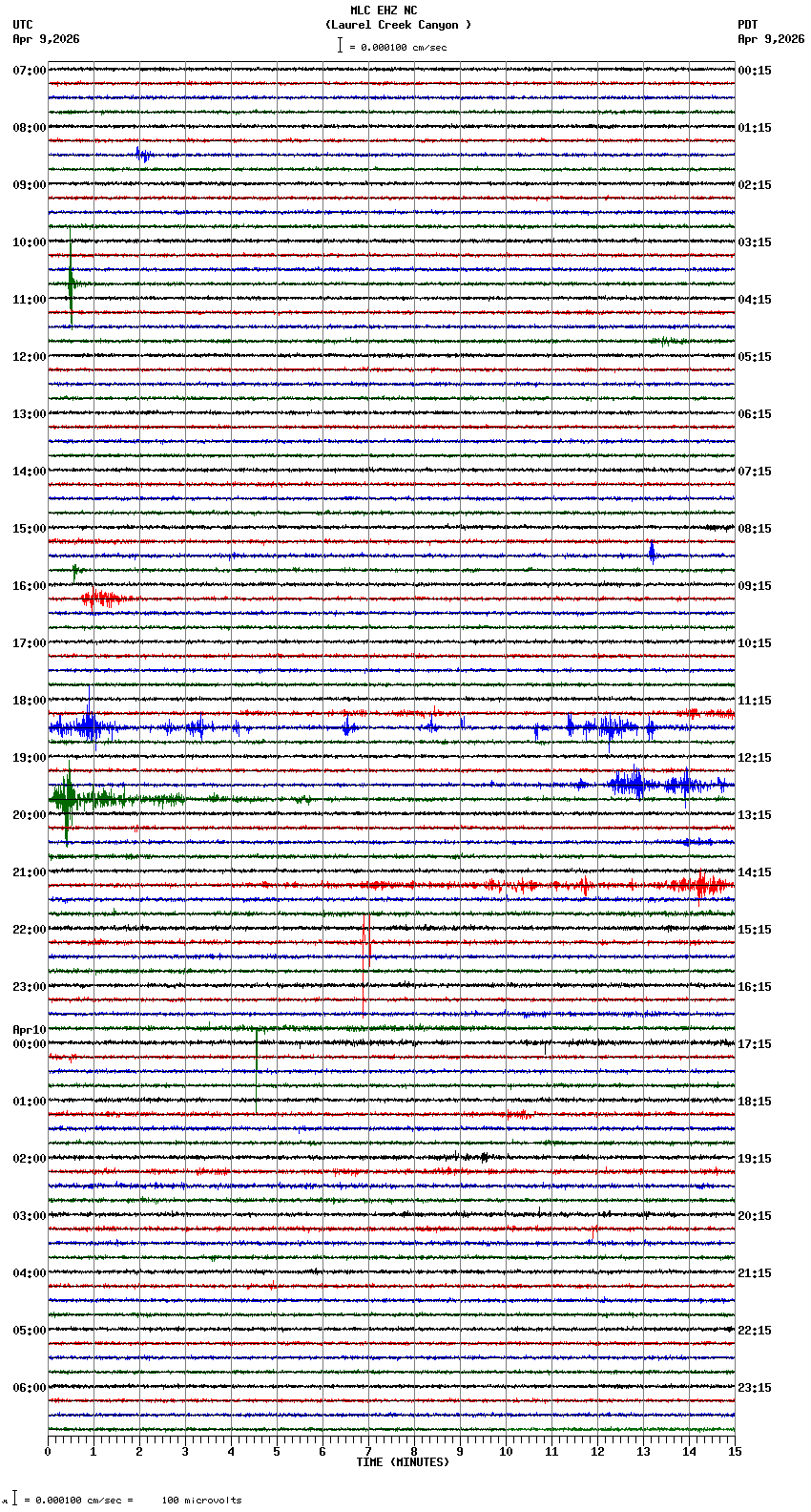Select the 12:15 PDT row label
Image resolution: width=811 pixels, height=1512 pixels.
pyautogui.click(x=755, y=758)
